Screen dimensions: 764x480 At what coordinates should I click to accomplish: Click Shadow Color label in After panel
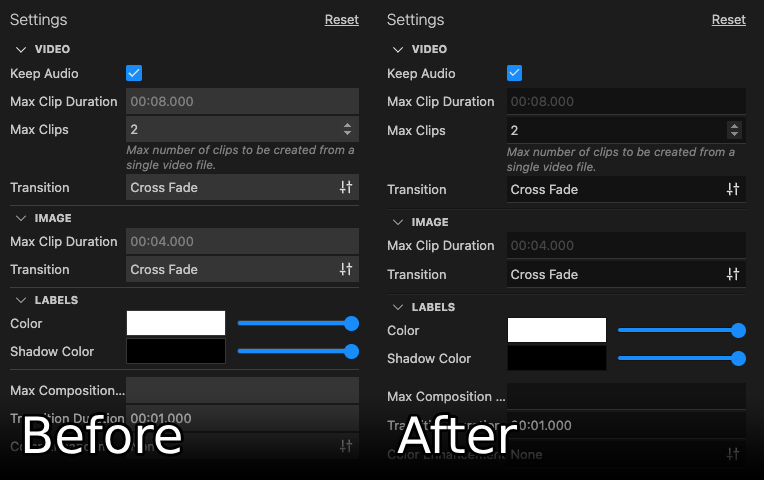429,358
